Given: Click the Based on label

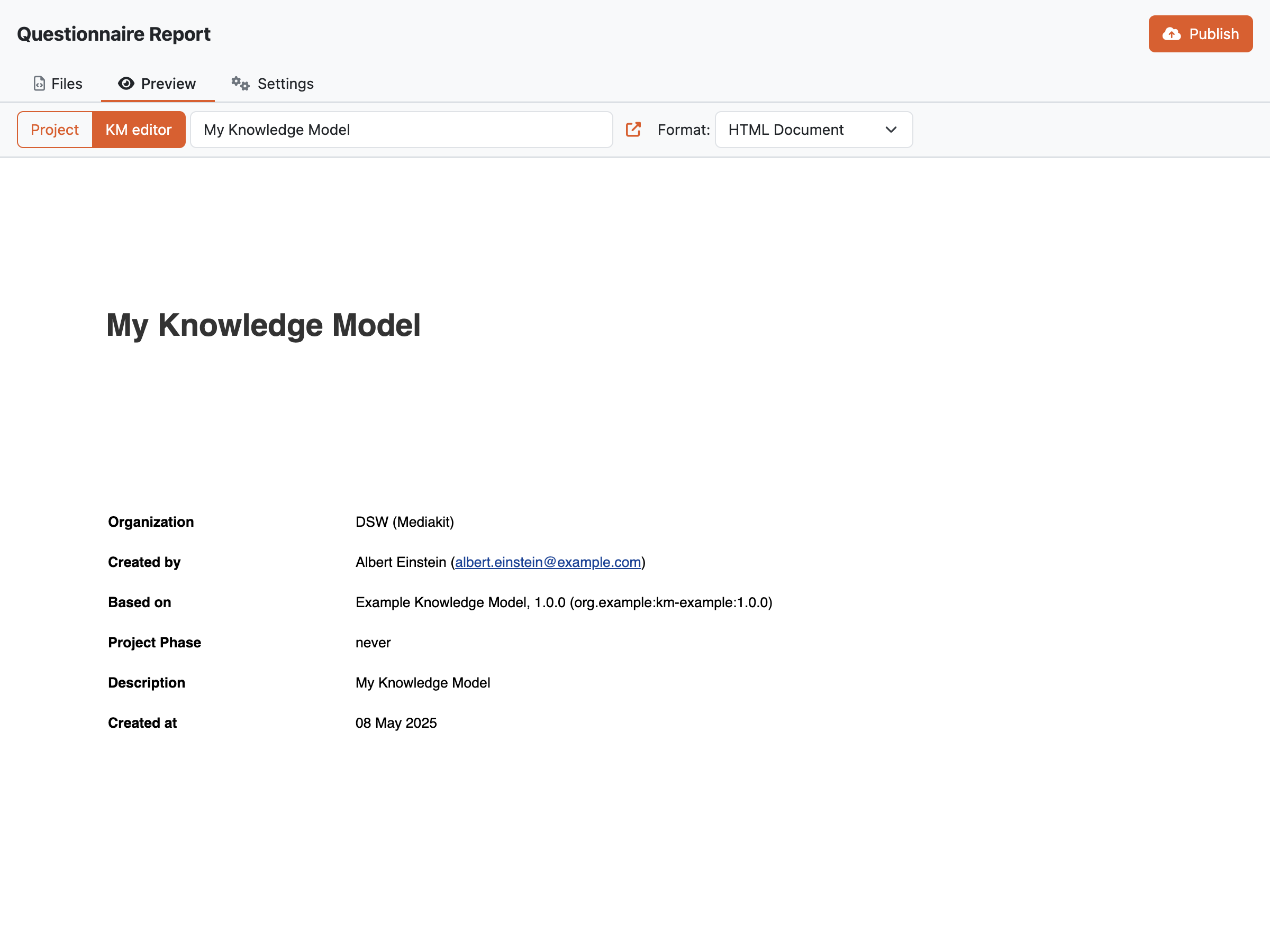Looking at the screenshot, I should tap(140, 602).
